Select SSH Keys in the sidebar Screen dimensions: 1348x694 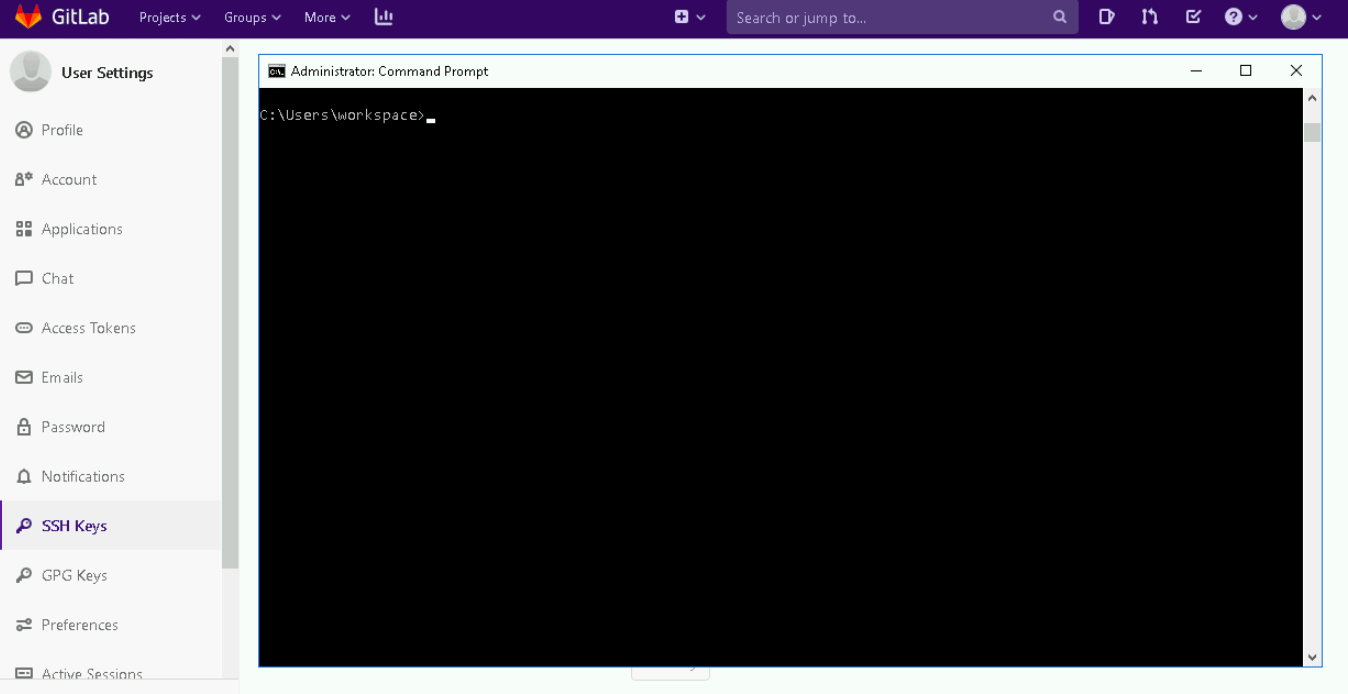pyautogui.click(x=74, y=526)
